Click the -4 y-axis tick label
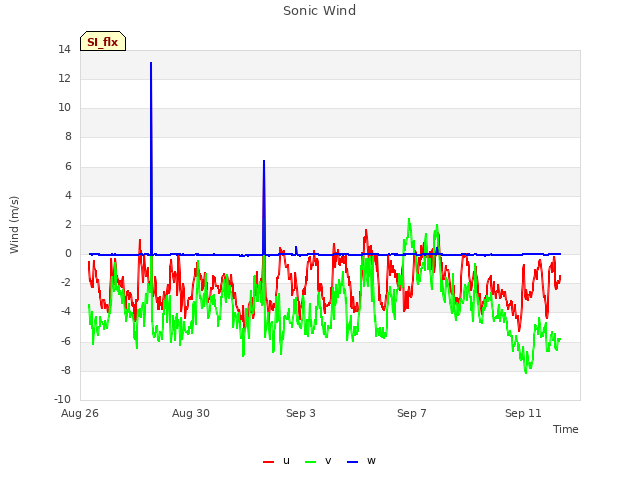 (66, 312)
